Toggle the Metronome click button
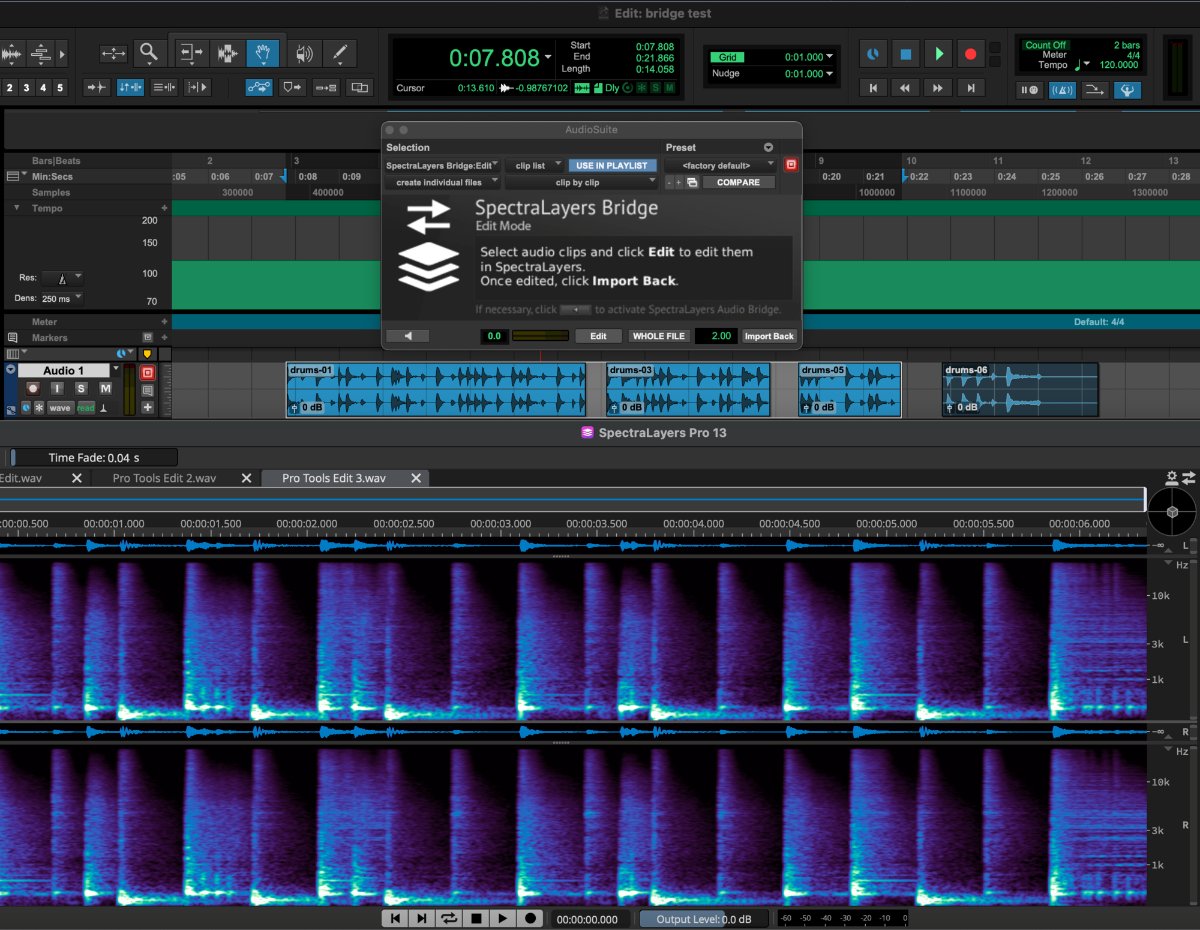This screenshot has height=930, width=1200. (x=1062, y=89)
